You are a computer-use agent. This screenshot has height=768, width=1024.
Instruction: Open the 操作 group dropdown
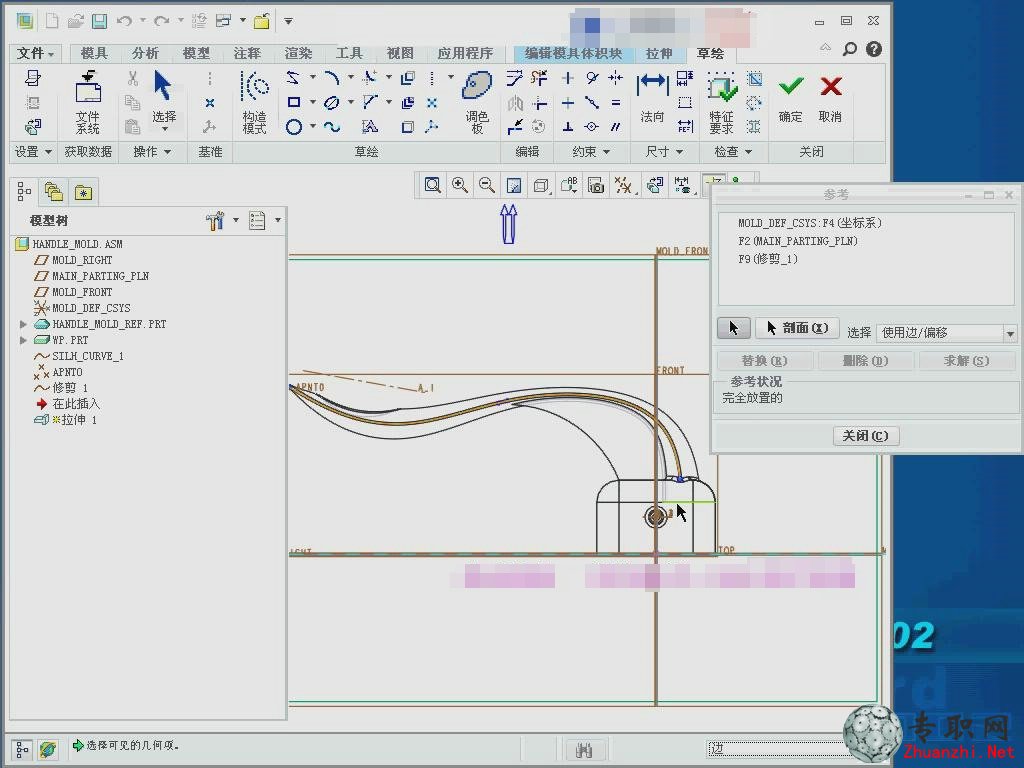tap(152, 152)
